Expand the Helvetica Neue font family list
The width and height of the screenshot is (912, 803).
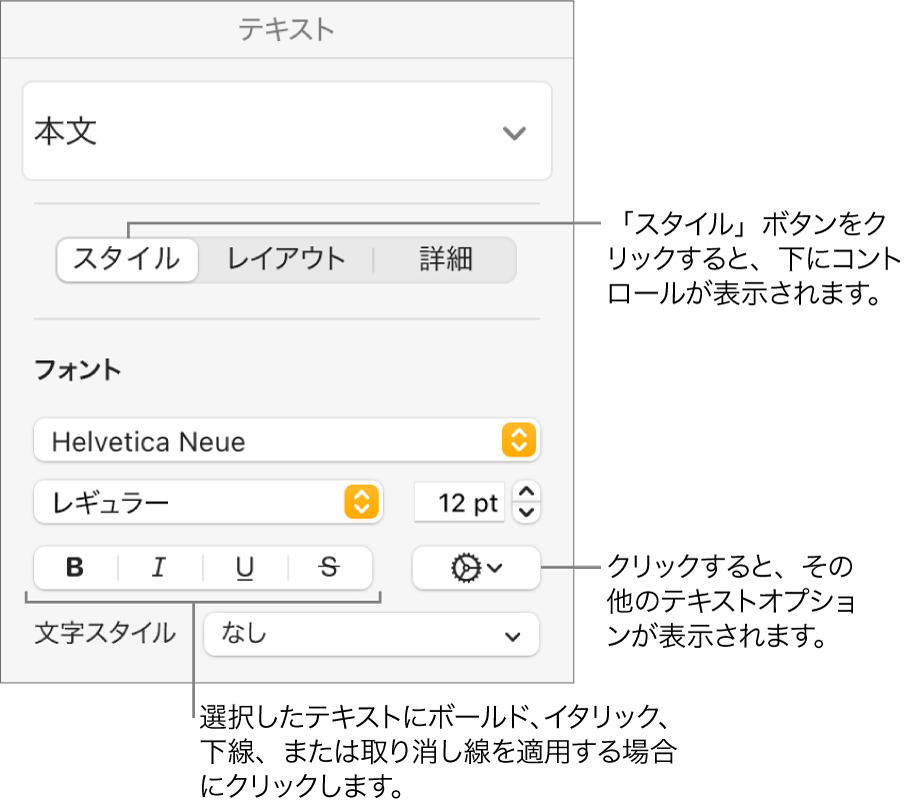[519, 440]
